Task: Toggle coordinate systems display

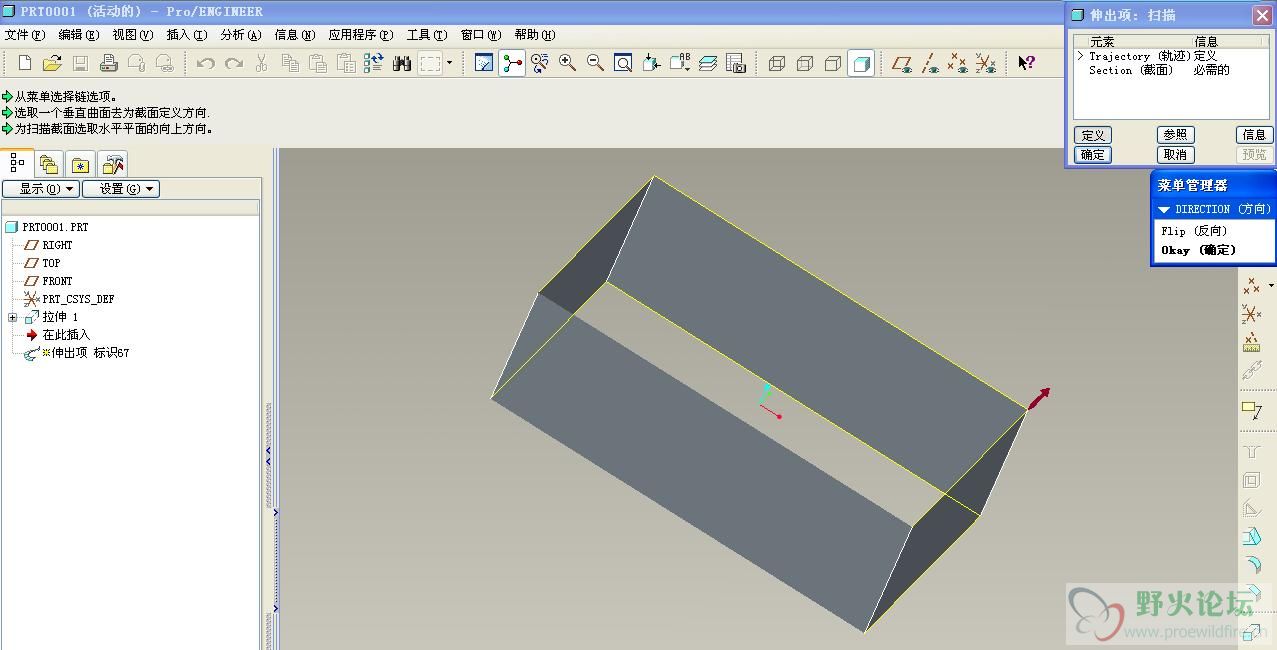Action: [986, 63]
